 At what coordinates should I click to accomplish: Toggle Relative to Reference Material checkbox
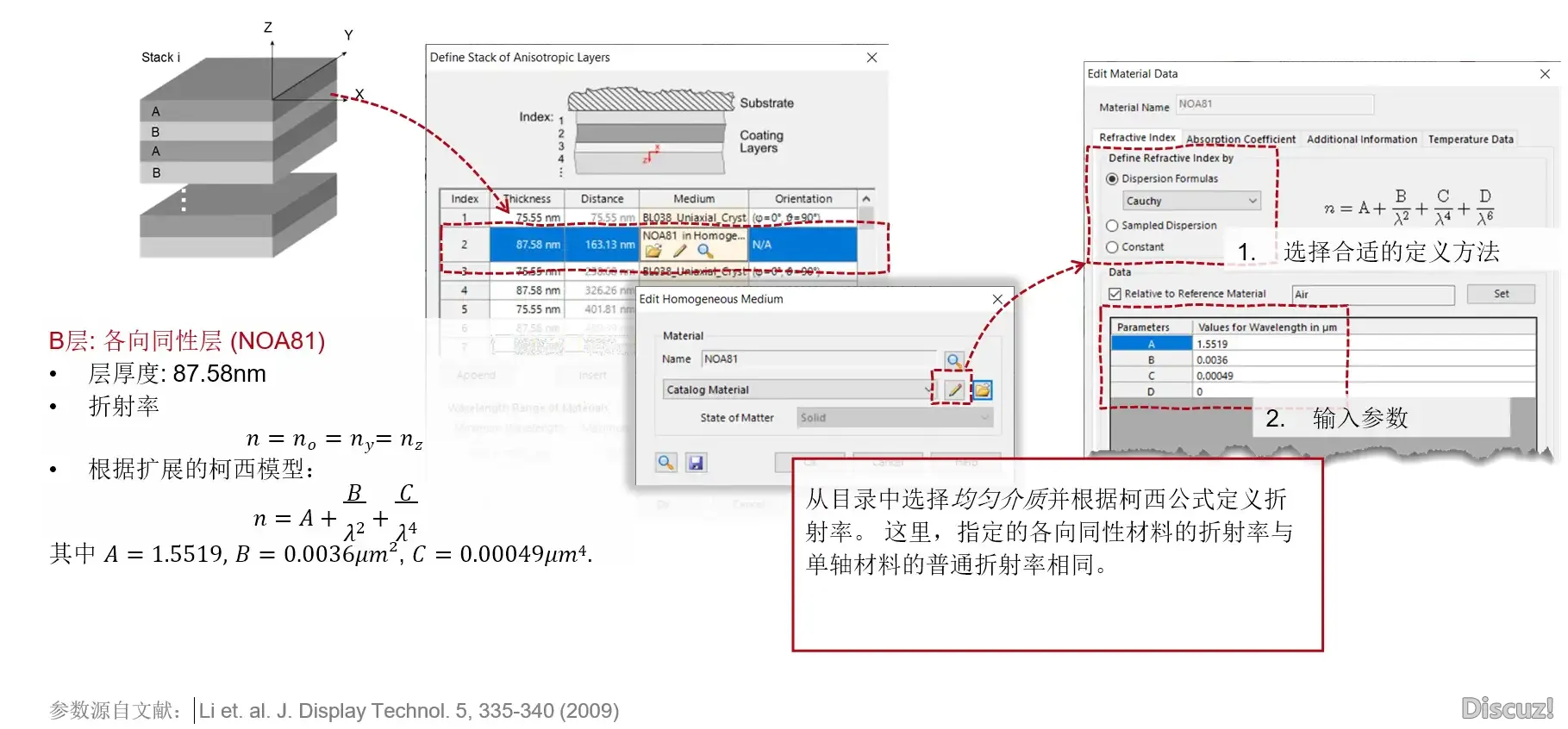[x=1115, y=294]
